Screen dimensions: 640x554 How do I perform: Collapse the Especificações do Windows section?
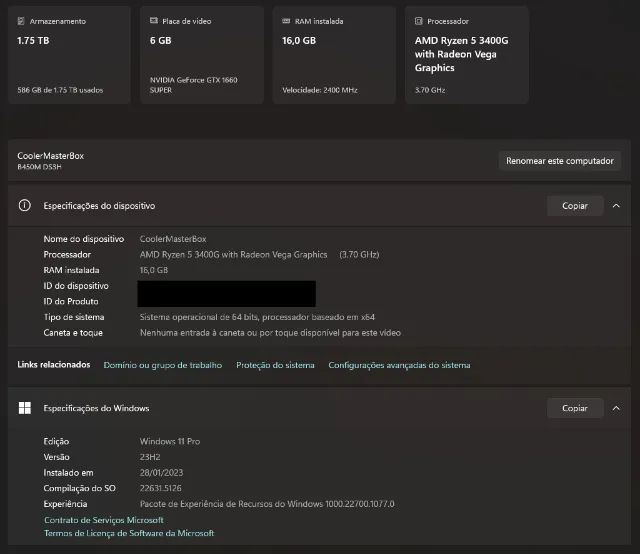[616, 408]
